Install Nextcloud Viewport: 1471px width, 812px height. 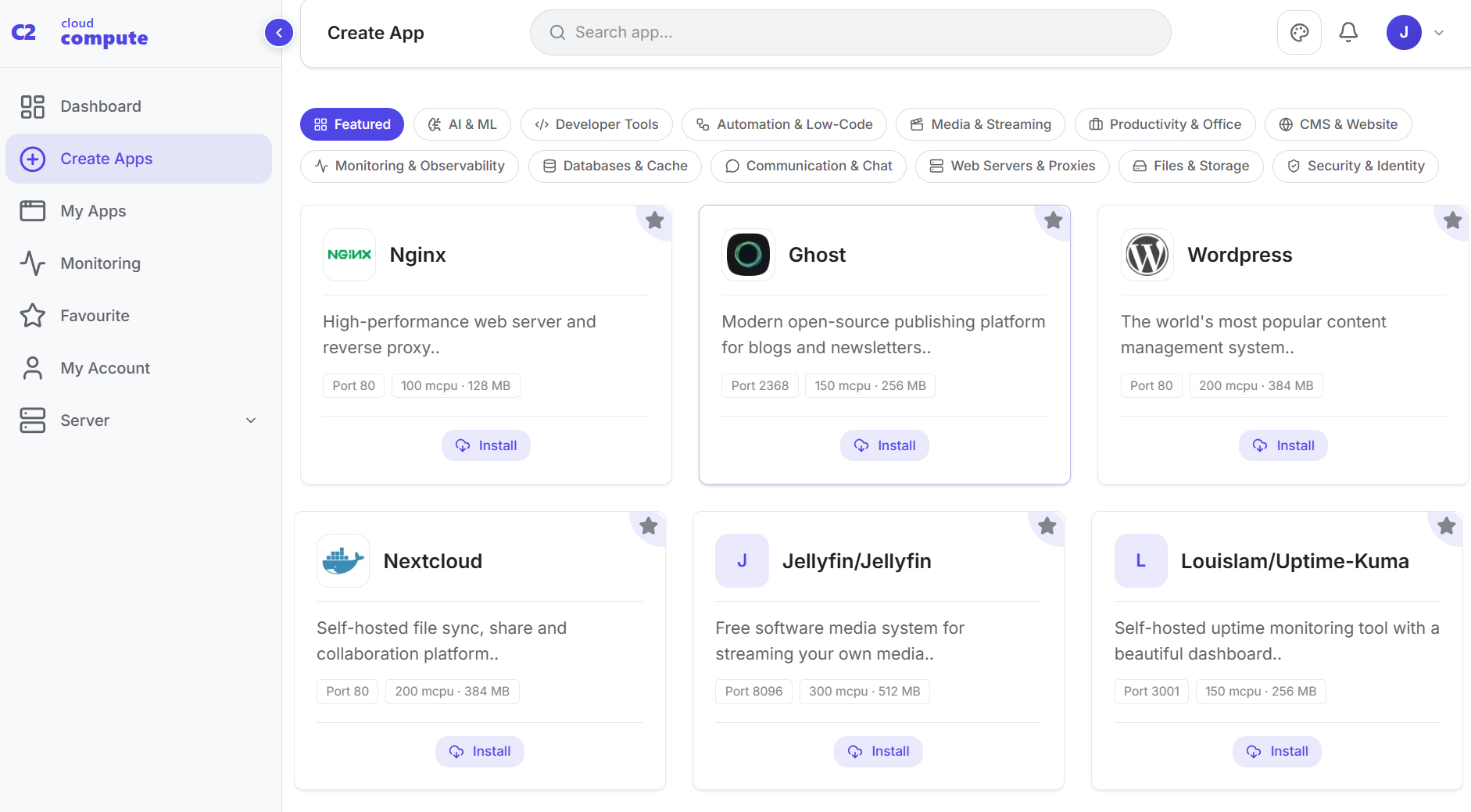point(480,751)
